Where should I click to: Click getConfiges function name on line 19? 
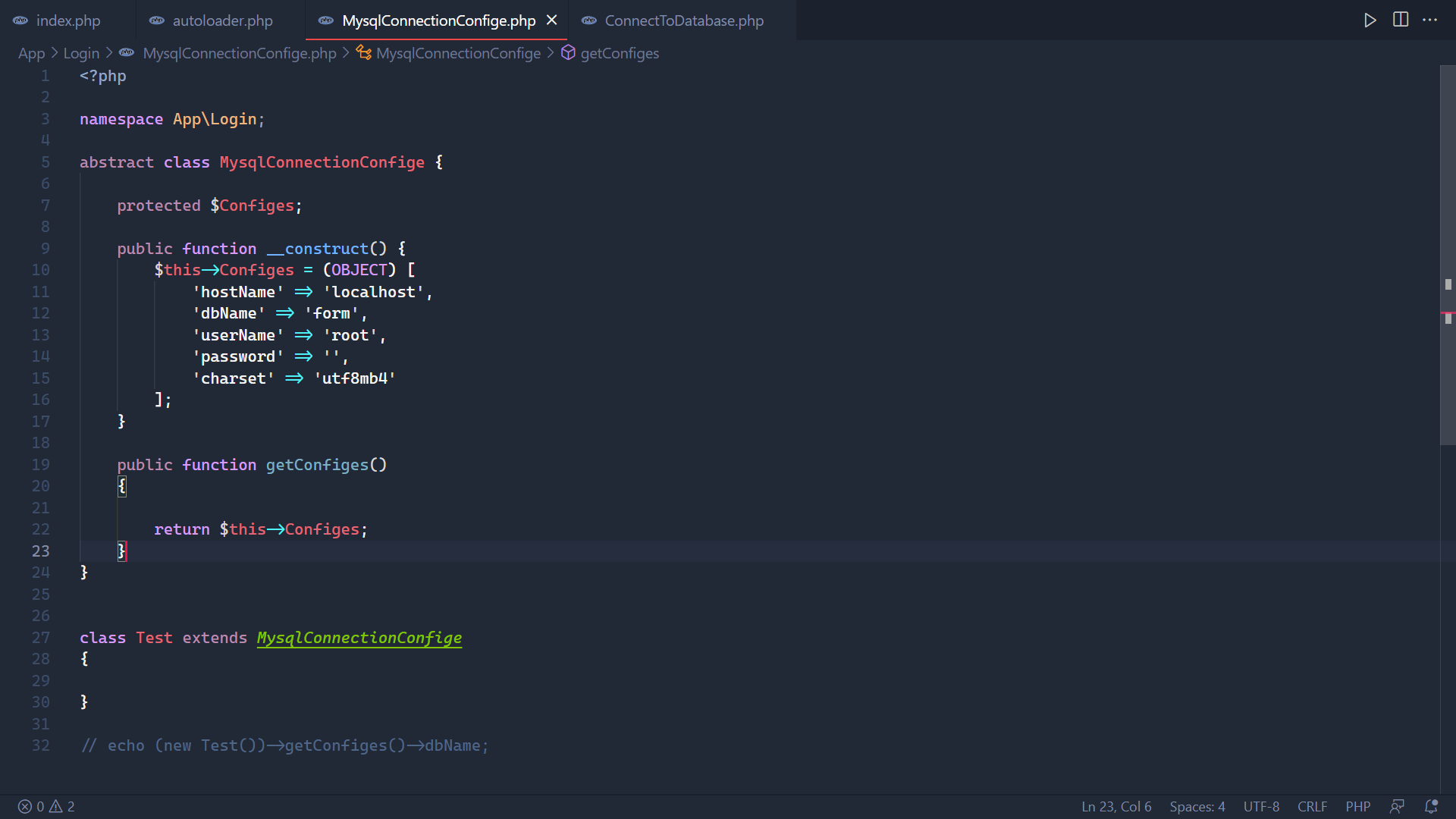pyautogui.click(x=317, y=465)
